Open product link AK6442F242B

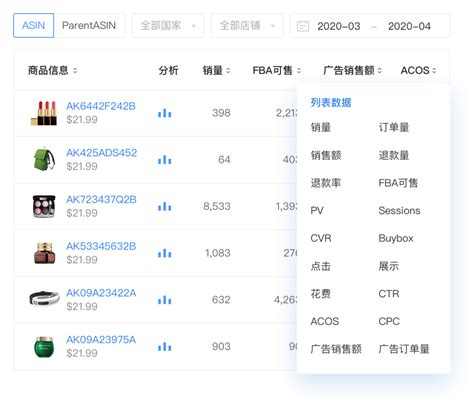pyautogui.click(x=101, y=106)
